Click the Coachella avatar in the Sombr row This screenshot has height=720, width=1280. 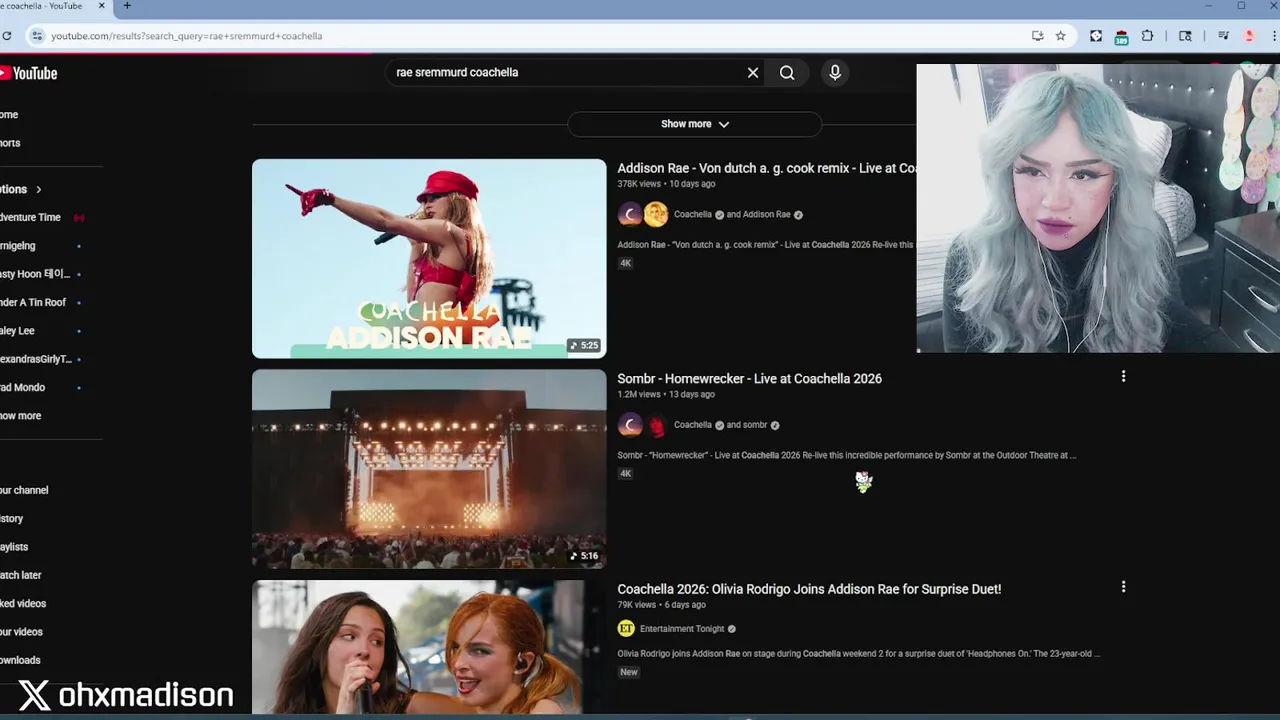click(630, 425)
